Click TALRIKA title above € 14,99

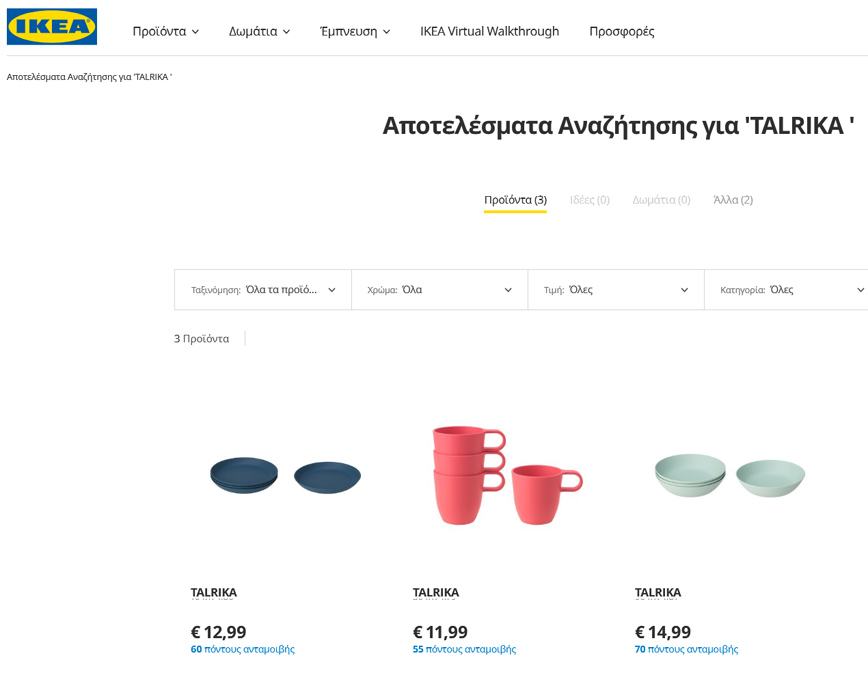pyautogui.click(x=658, y=592)
